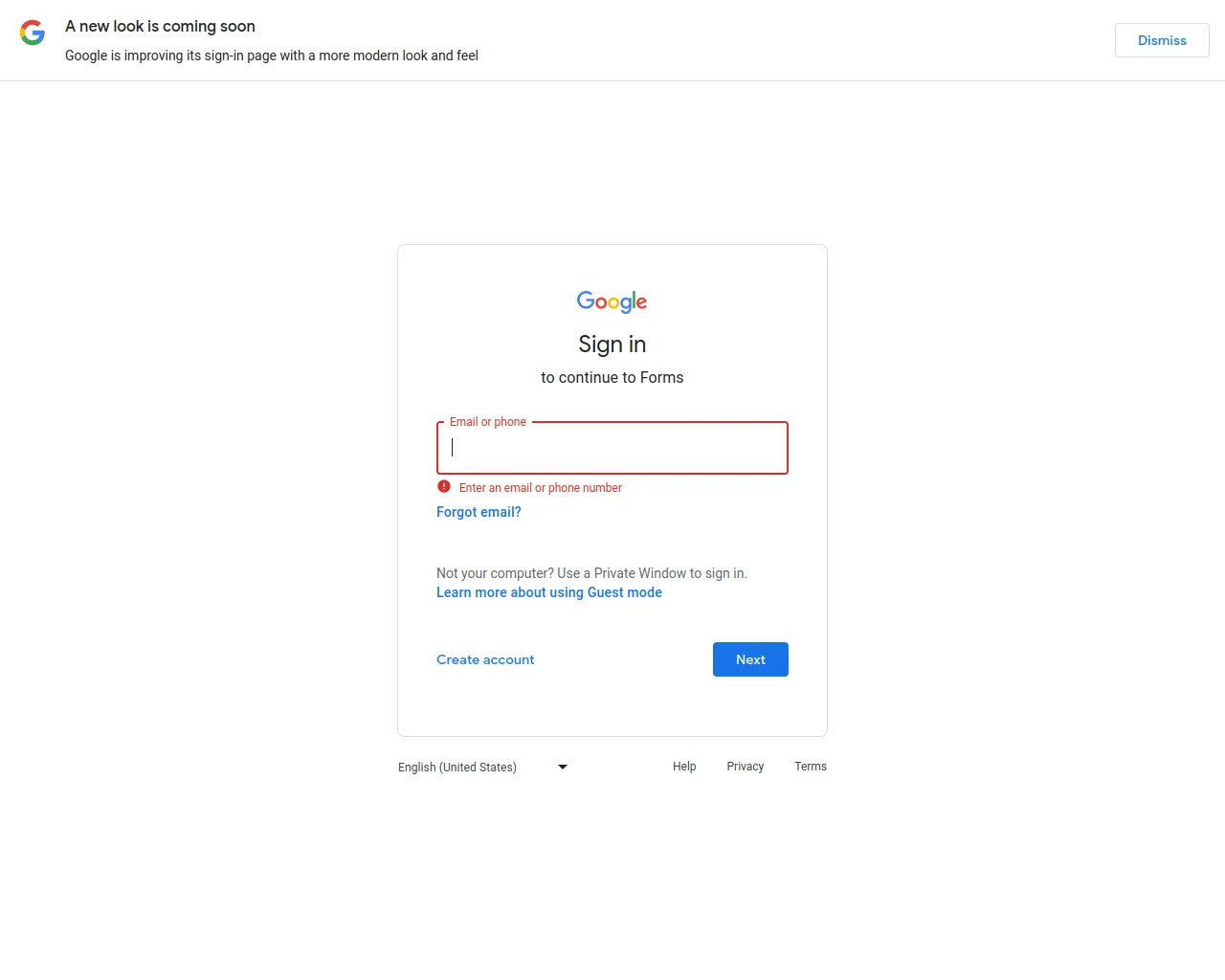Click inside the Email or phone field
This screenshot has height=980, width=1225.
click(x=612, y=448)
